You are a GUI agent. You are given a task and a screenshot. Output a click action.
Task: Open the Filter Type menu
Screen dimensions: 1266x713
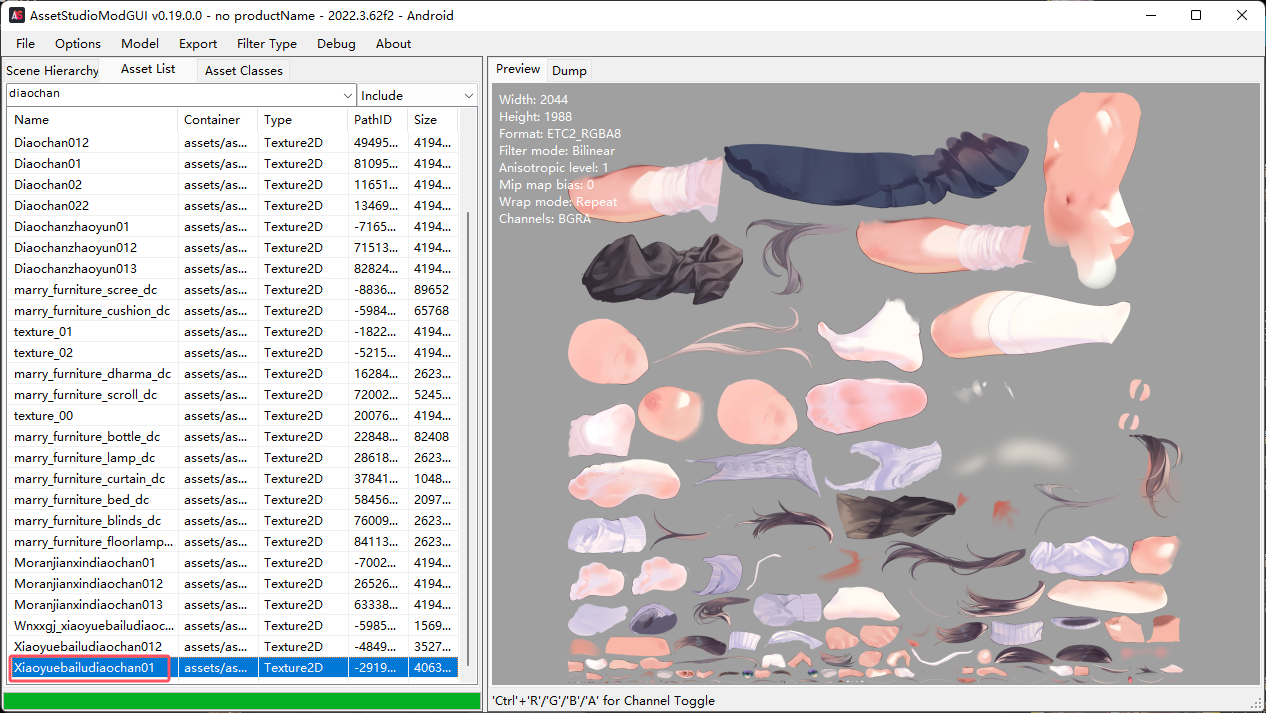pyautogui.click(x=266, y=44)
